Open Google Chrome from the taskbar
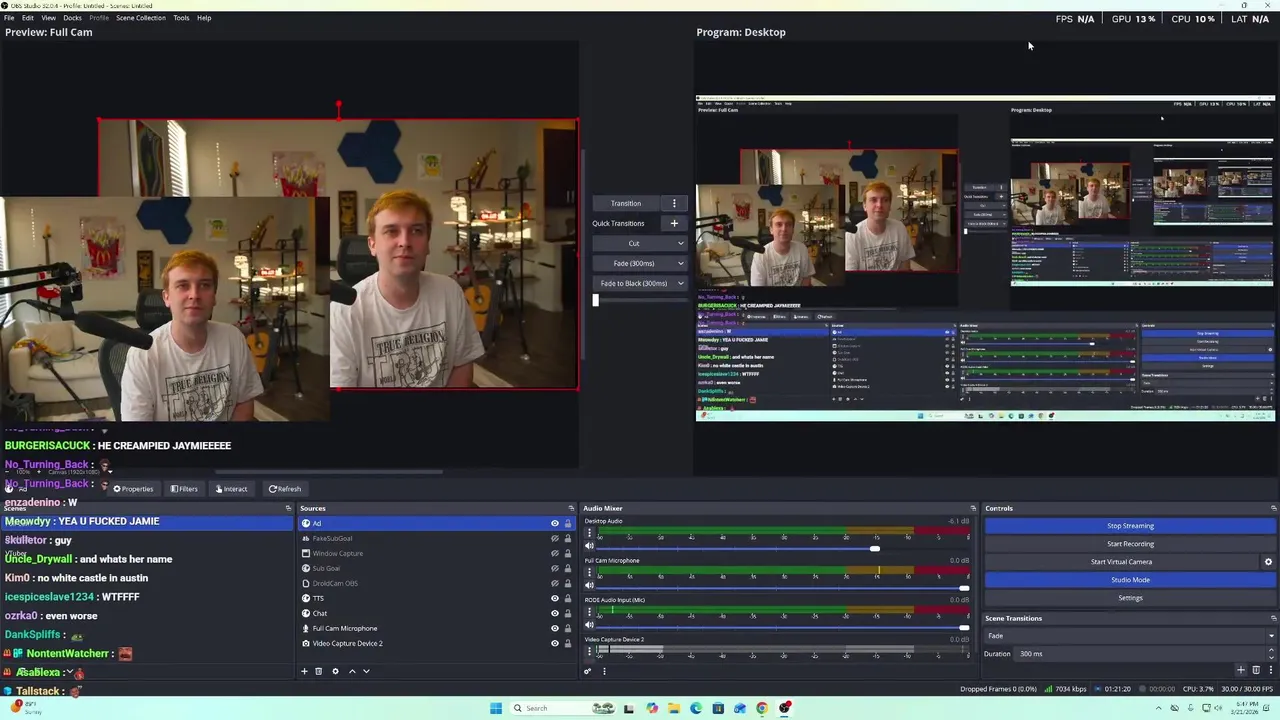The width and height of the screenshot is (1280, 720). (762, 708)
